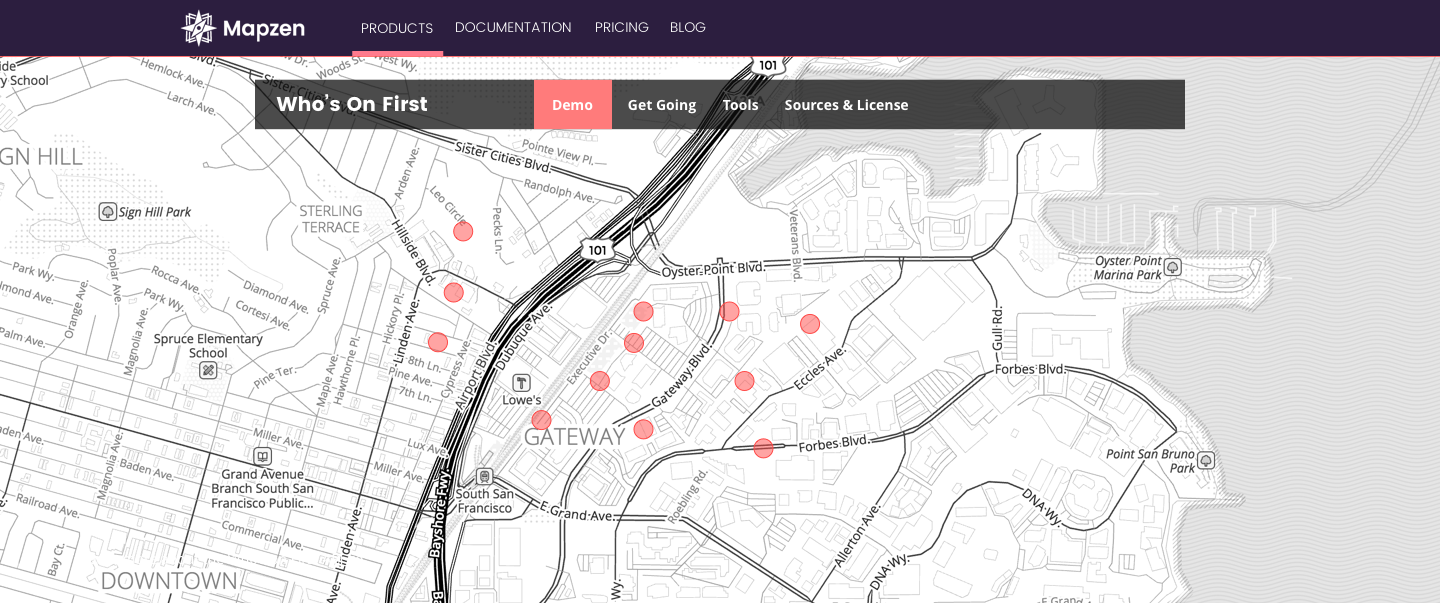Switch to the Demo tab
Screen dimensions: 1440x603
coord(572,105)
